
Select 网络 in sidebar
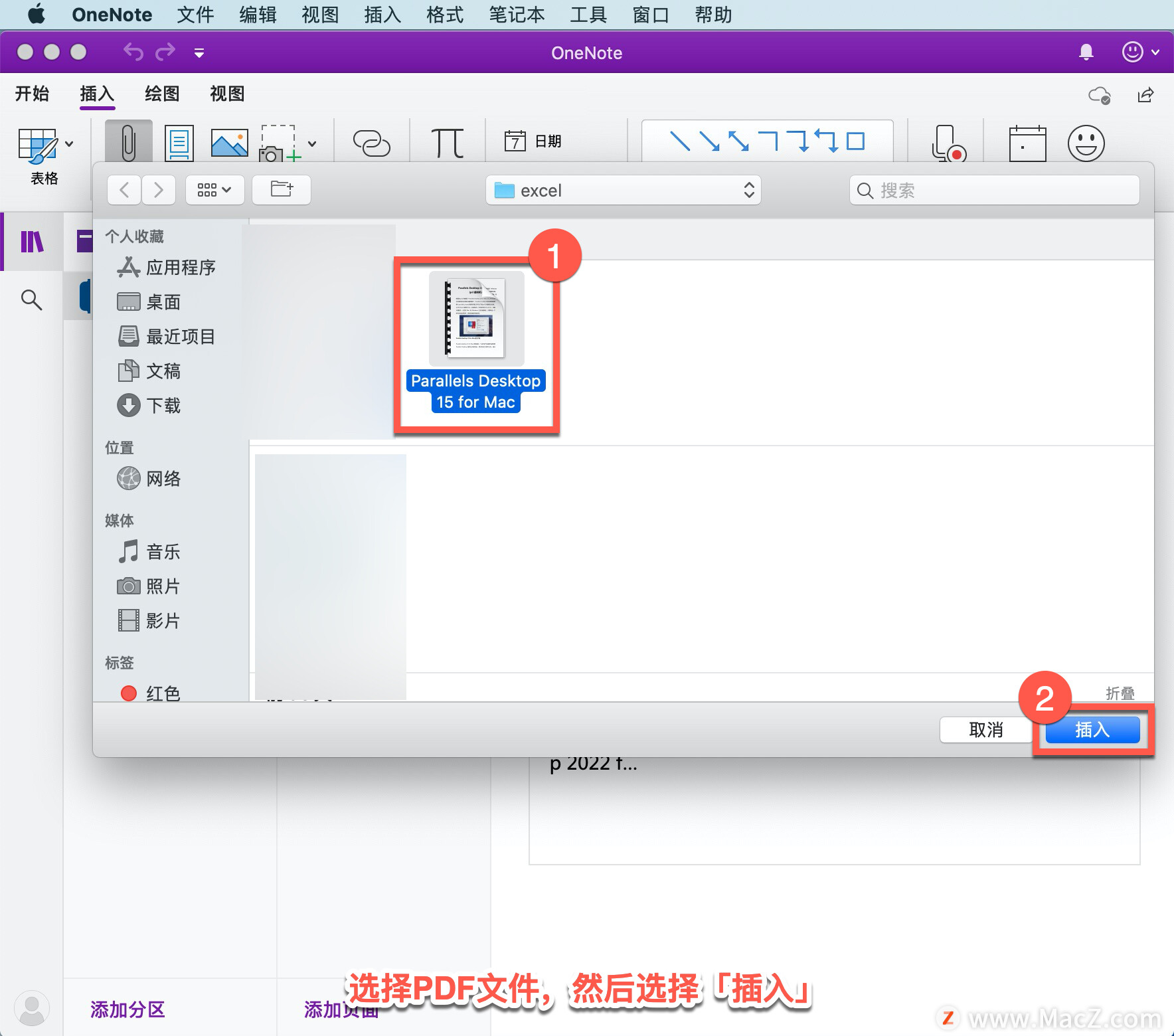[149, 478]
